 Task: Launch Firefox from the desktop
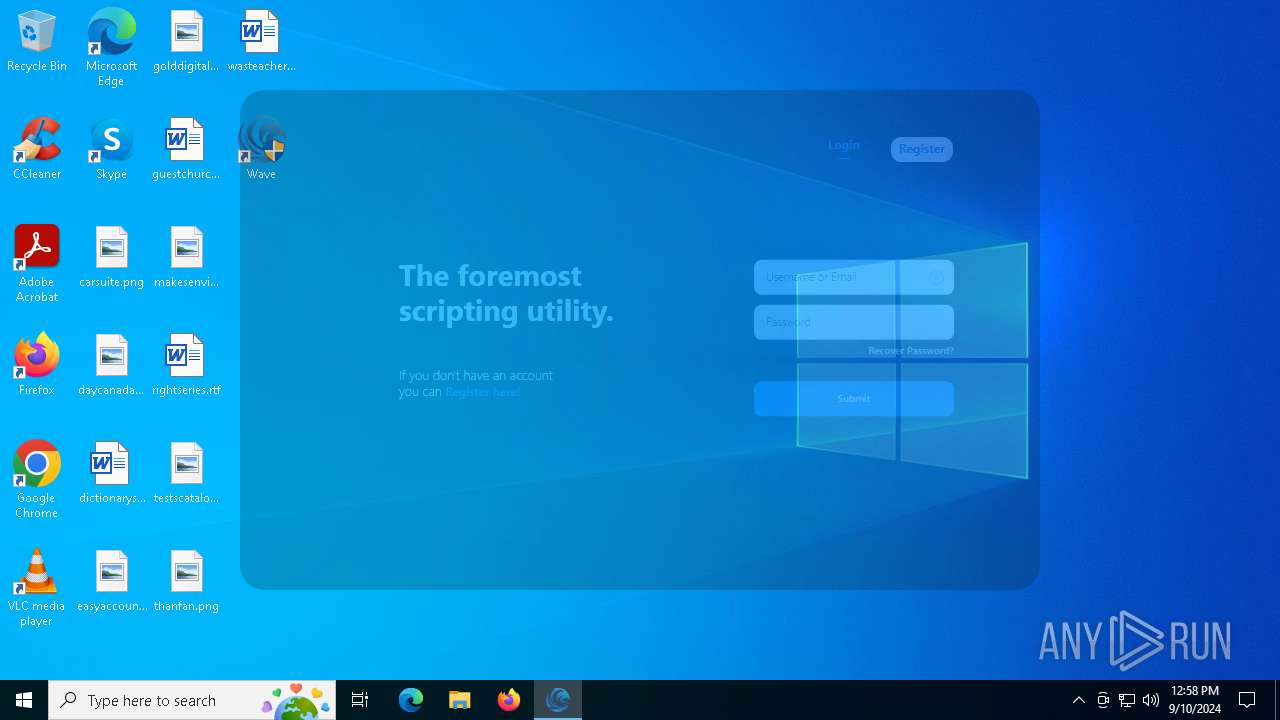(x=37, y=365)
